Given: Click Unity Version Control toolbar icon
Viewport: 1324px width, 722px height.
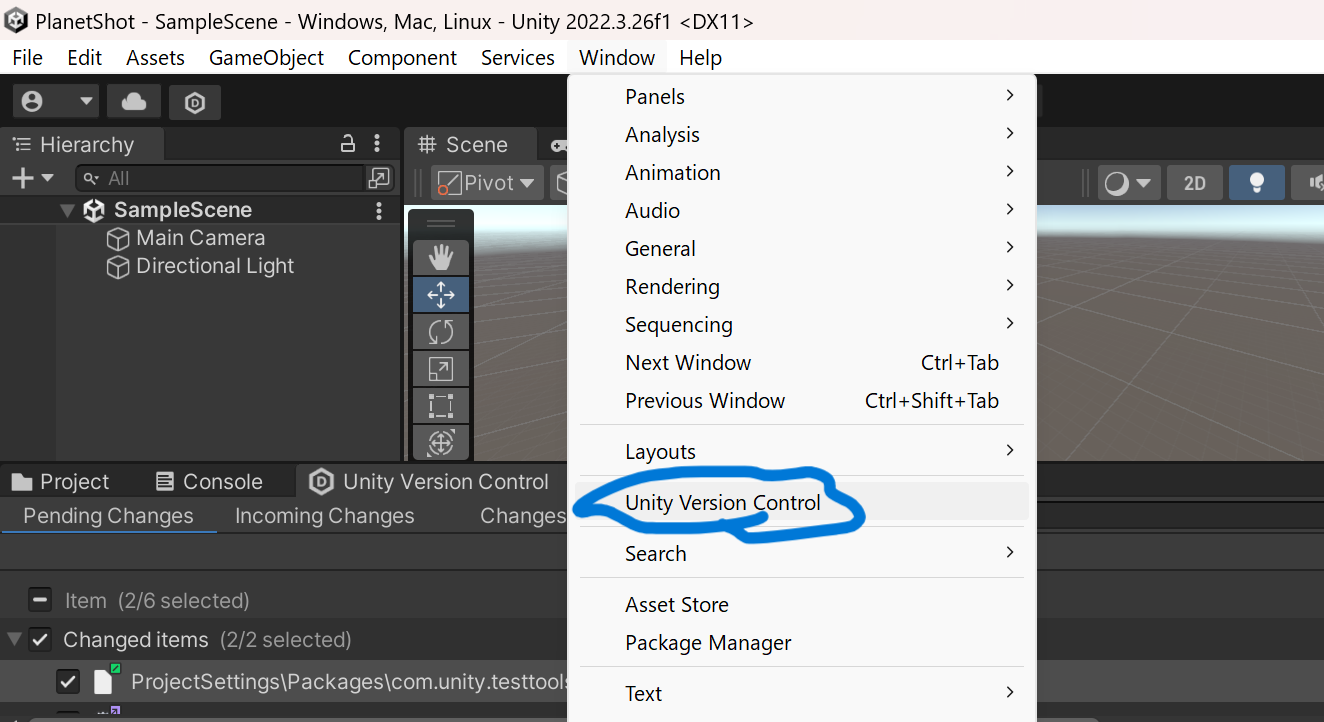Looking at the screenshot, I should 195,102.
